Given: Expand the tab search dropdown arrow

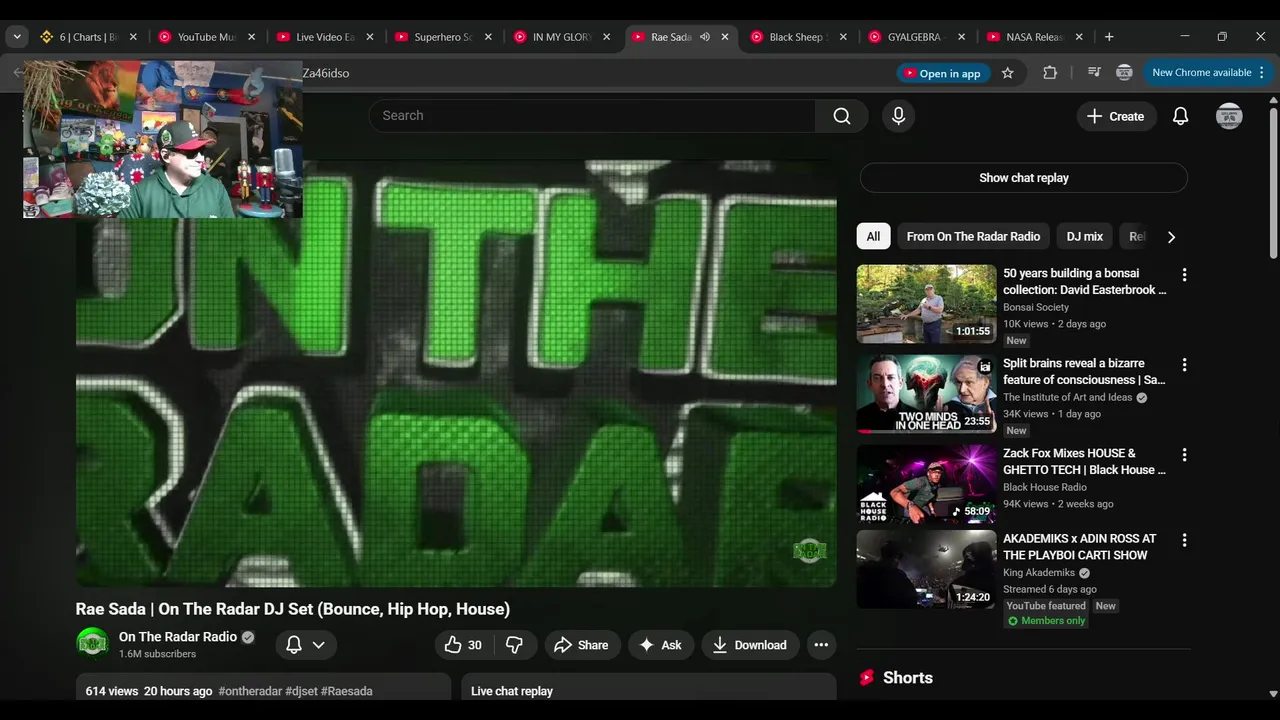Looking at the screenshot, I should pos(17,37).
